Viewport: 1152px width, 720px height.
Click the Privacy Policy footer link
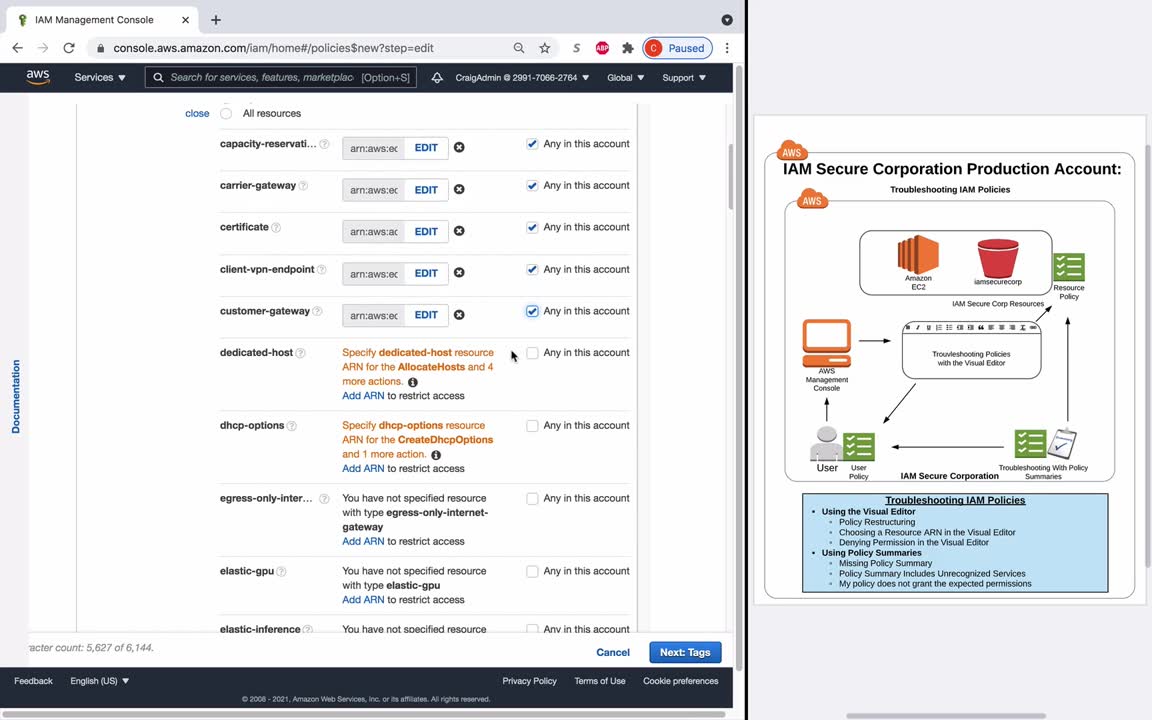point(529,681)
